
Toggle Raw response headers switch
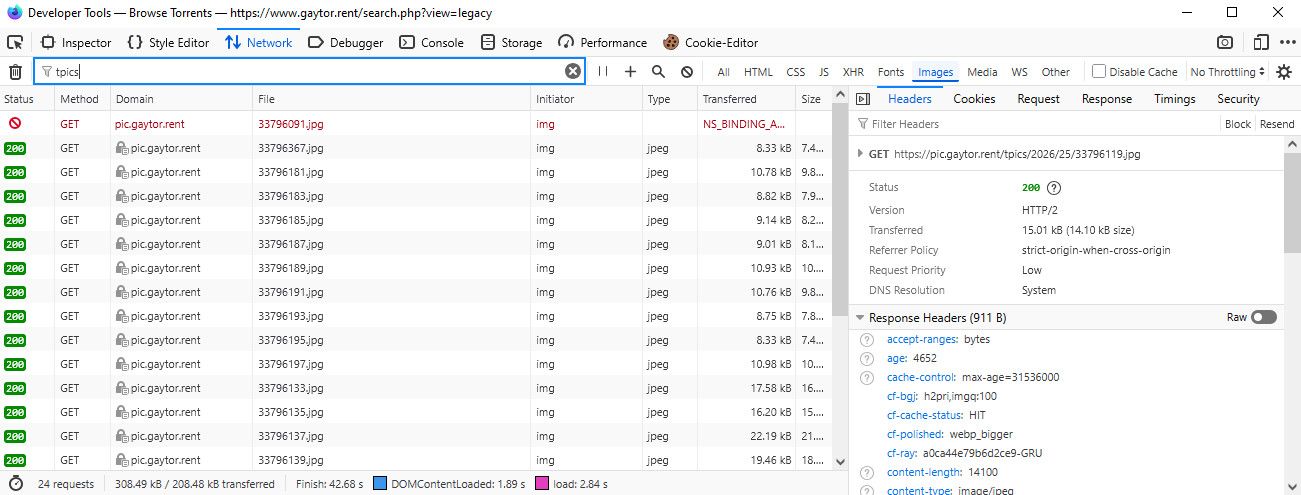1264,317
